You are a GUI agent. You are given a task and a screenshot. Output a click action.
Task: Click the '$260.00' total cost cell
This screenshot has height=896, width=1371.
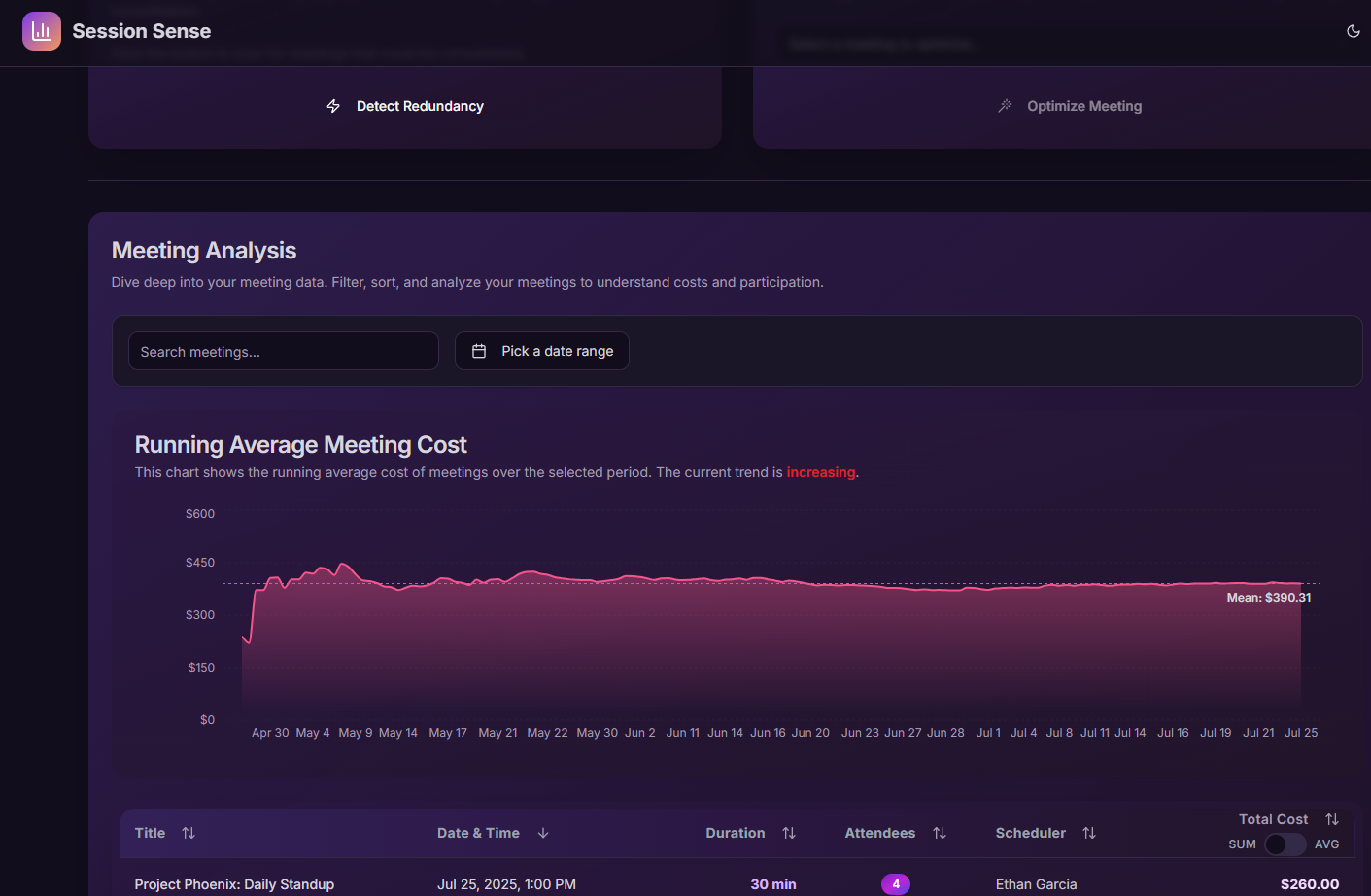[x=1310, y=884]
